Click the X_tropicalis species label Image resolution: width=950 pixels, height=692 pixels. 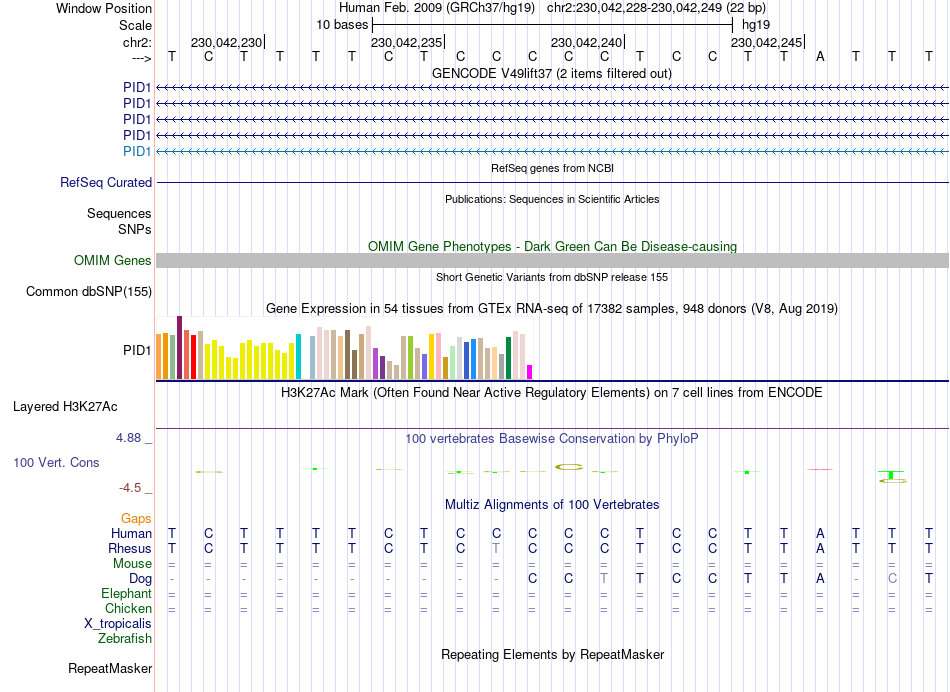[x=118, y=624]
